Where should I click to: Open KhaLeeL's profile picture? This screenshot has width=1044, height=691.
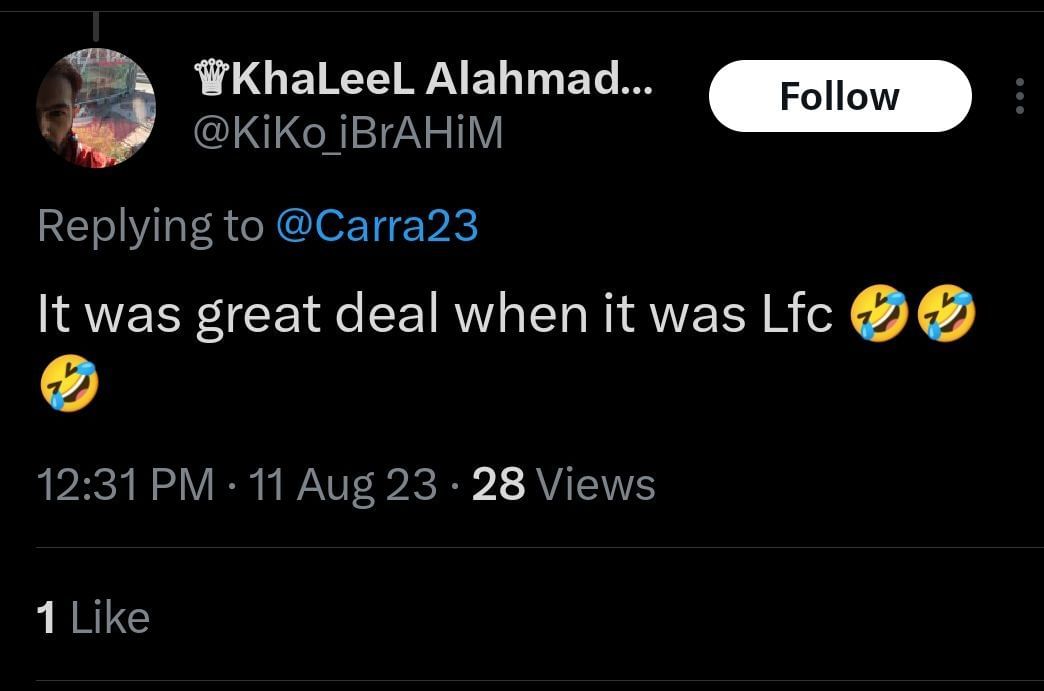[95, 108]
